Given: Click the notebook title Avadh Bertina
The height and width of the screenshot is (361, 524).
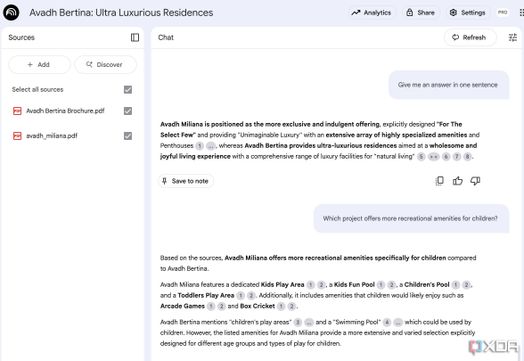Looking at the screenshot, I should (x=121, y=13).
